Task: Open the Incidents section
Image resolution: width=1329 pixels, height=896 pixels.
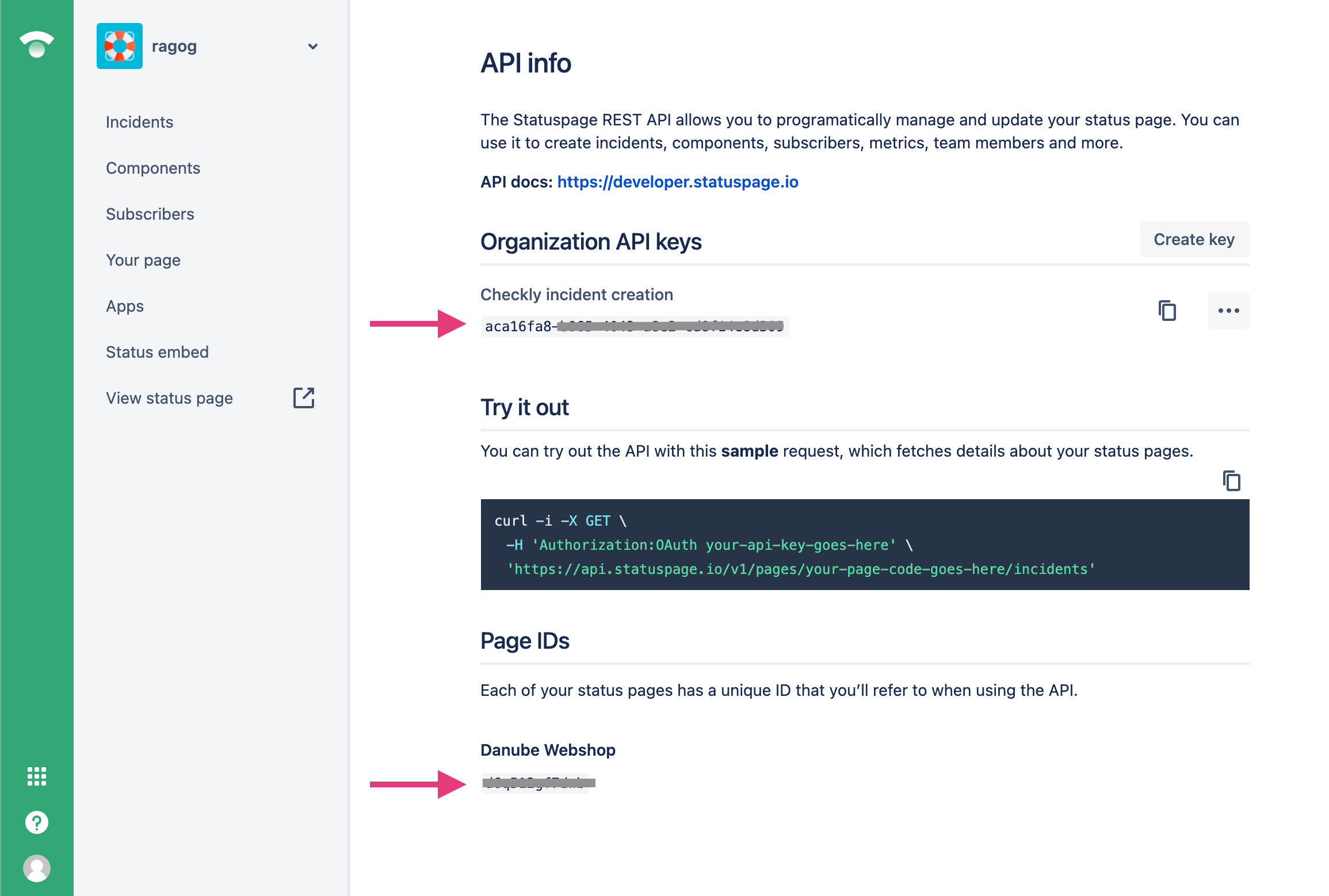Action: [139, 121]
